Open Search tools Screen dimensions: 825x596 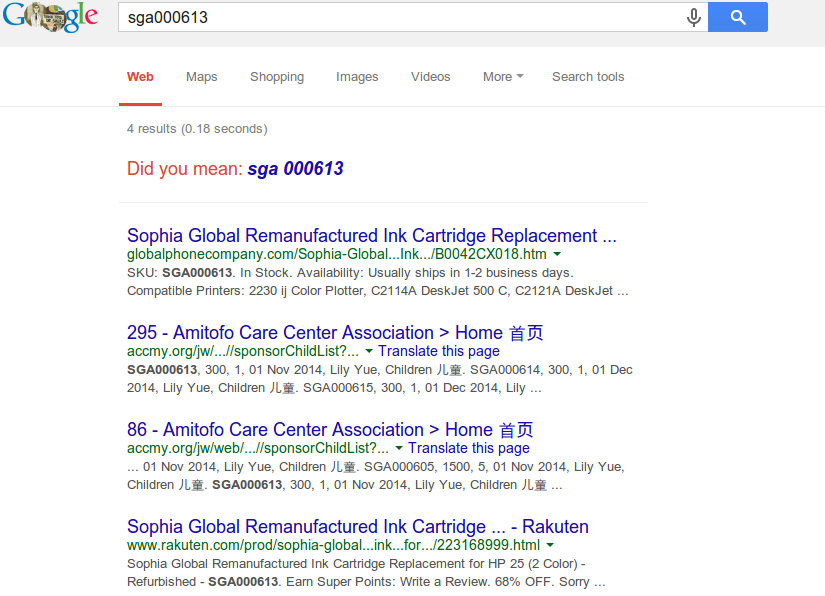click(588, 77)
